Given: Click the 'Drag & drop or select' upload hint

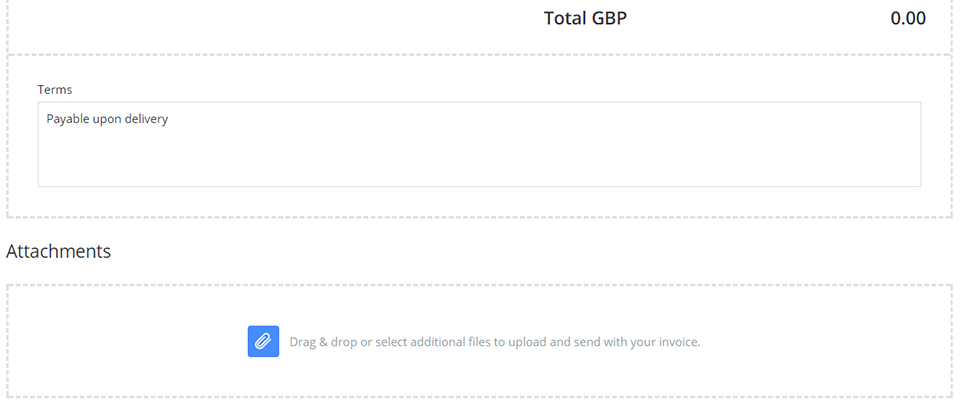Looking at the screenshot, I should pos(495,342).
